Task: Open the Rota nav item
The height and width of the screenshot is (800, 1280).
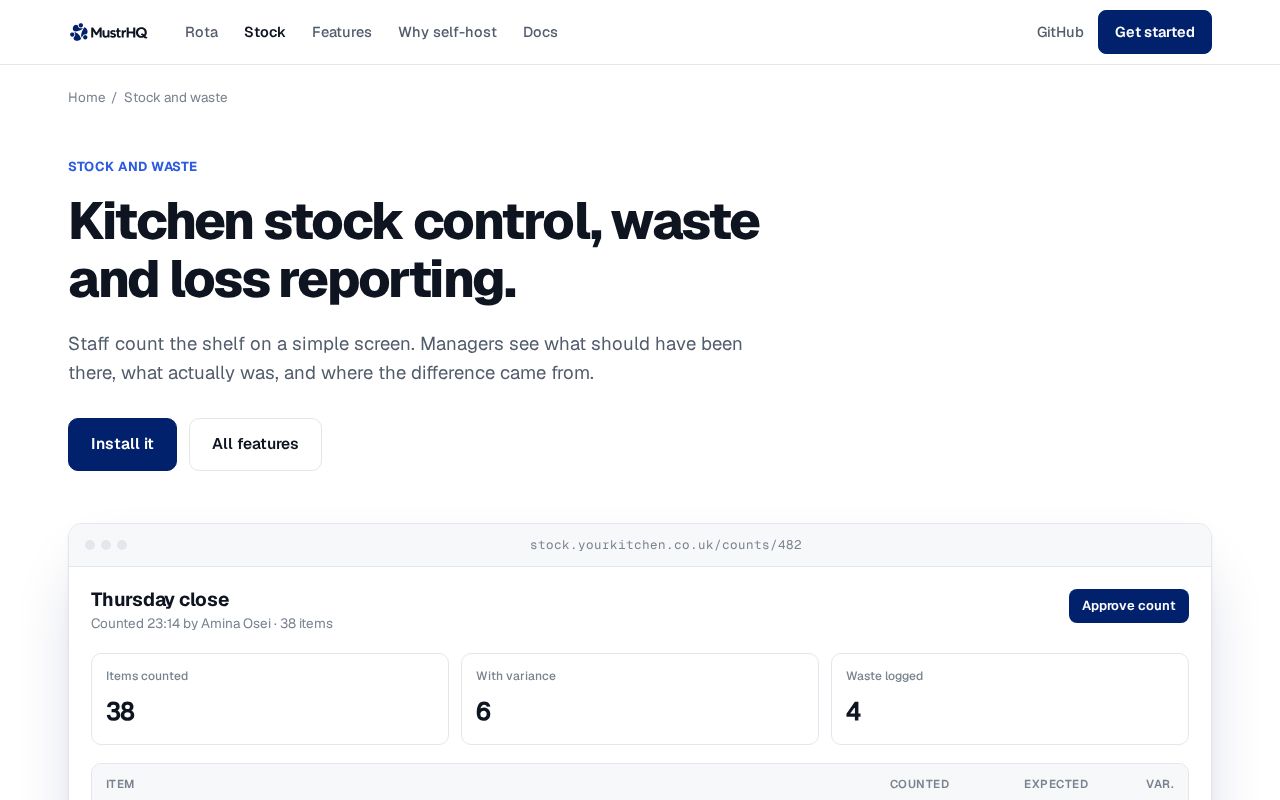Action: (201, 32)
